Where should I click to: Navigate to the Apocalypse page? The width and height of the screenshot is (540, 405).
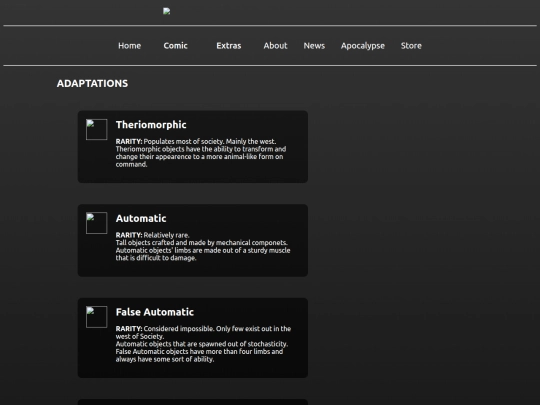[x=363, y=46]
